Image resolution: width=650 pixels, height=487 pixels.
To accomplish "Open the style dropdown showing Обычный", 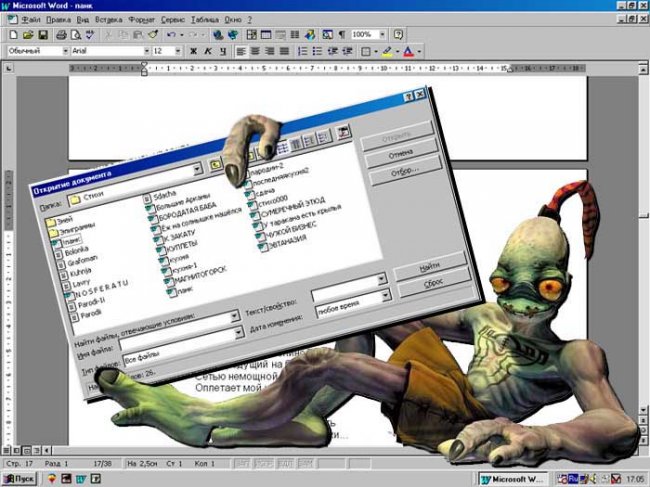I will pyautogui.click(x=65, y=51).
